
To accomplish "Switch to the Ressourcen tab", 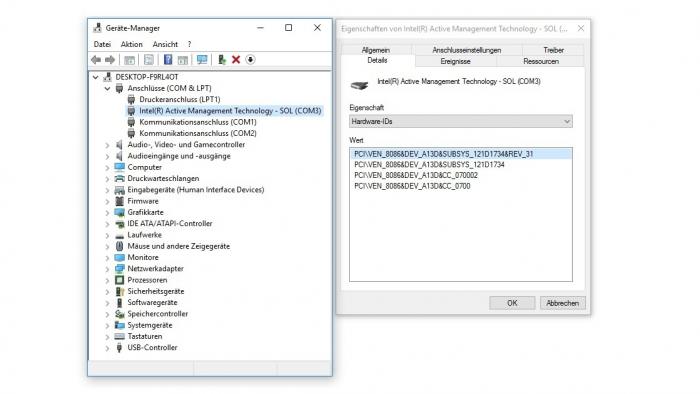I will coord(541,61).
